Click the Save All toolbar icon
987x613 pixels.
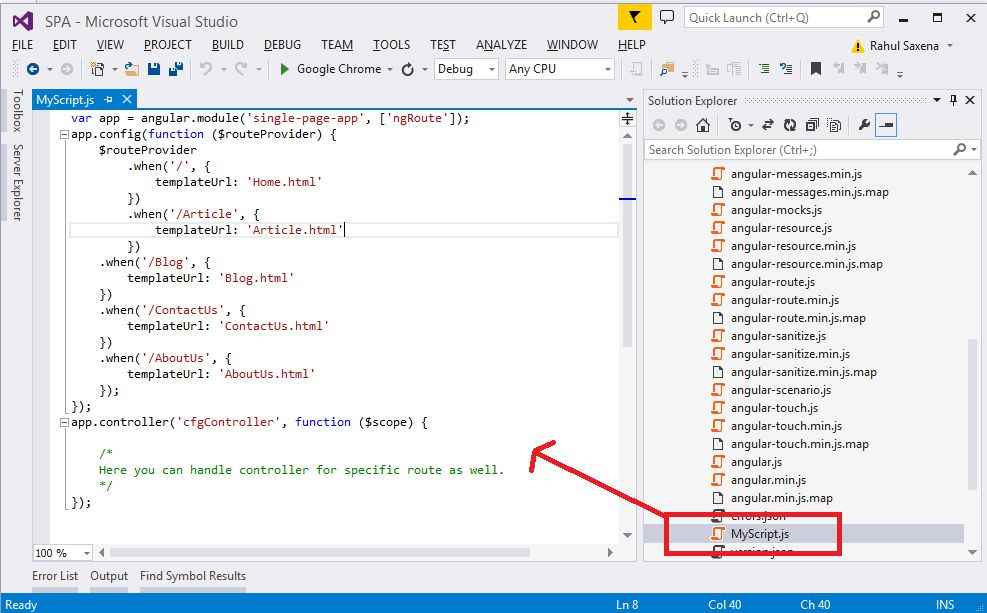coord(176,69)
